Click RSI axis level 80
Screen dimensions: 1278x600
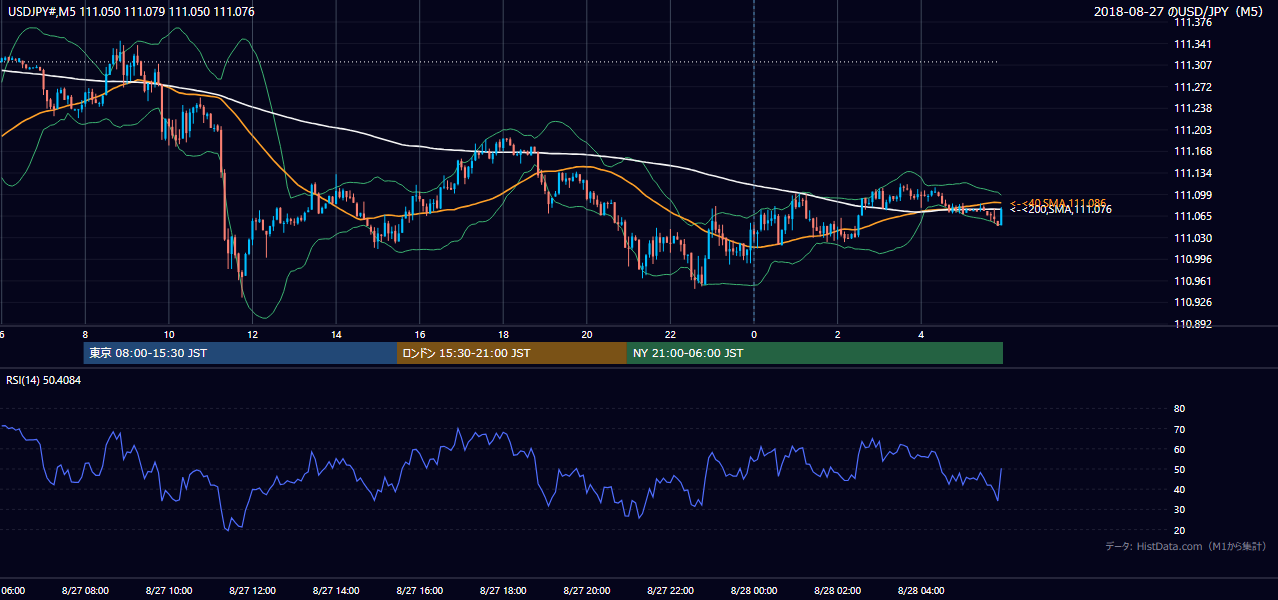(x=1179, y=409)
